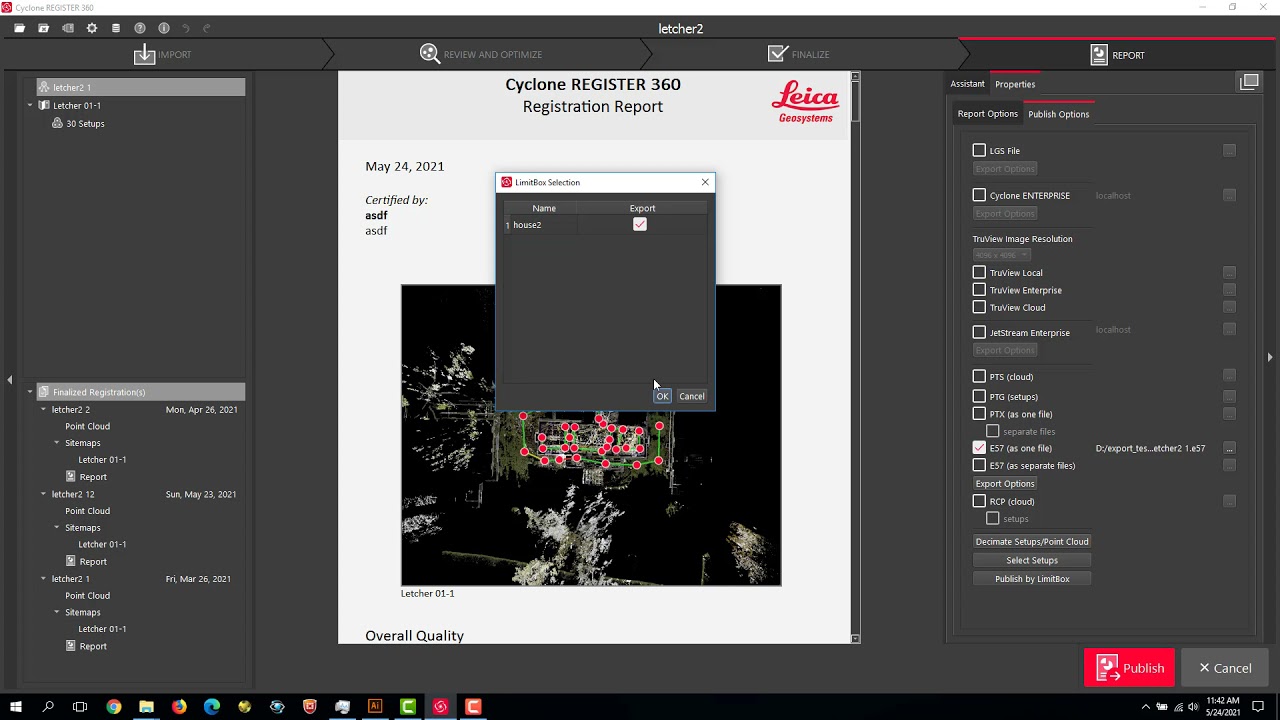
Task: Click Publish by LimitBox button
Action: click(1032, 579)
